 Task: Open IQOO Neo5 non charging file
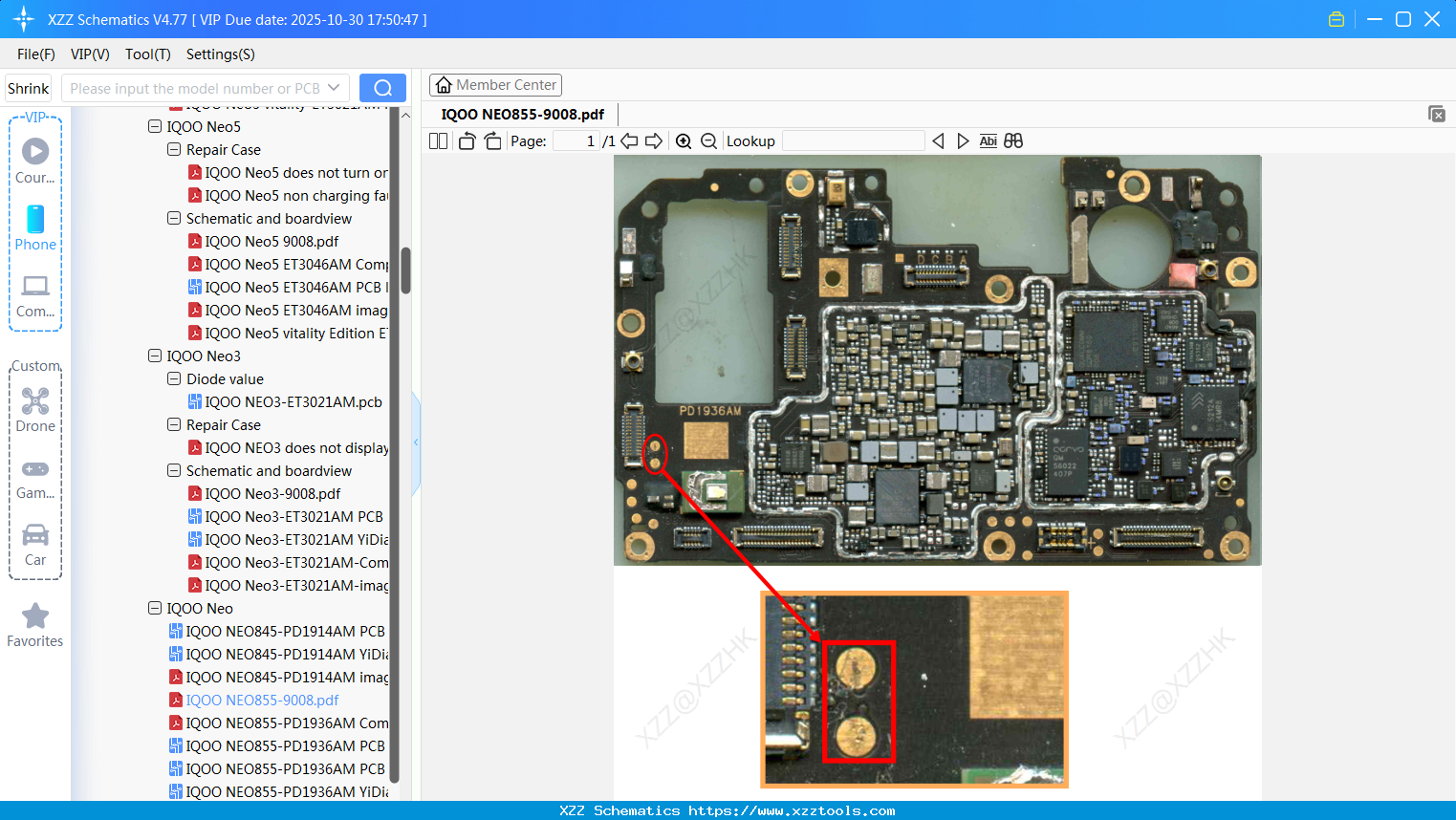[288, 195]
